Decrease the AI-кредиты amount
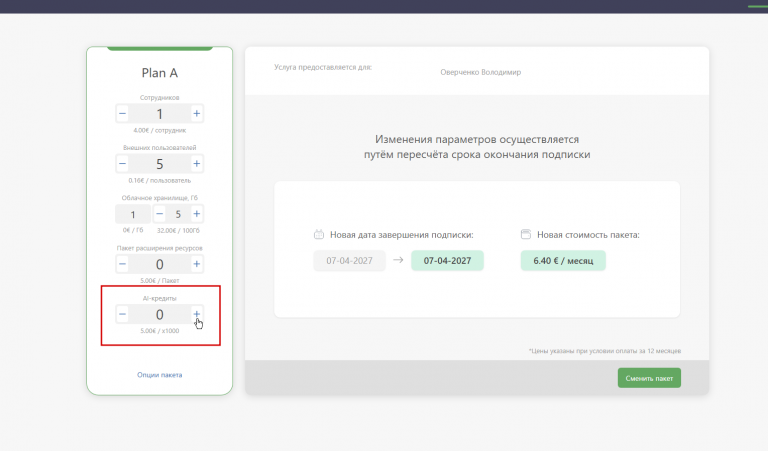This screenshot has height=451, width=768. click(122, 314)
